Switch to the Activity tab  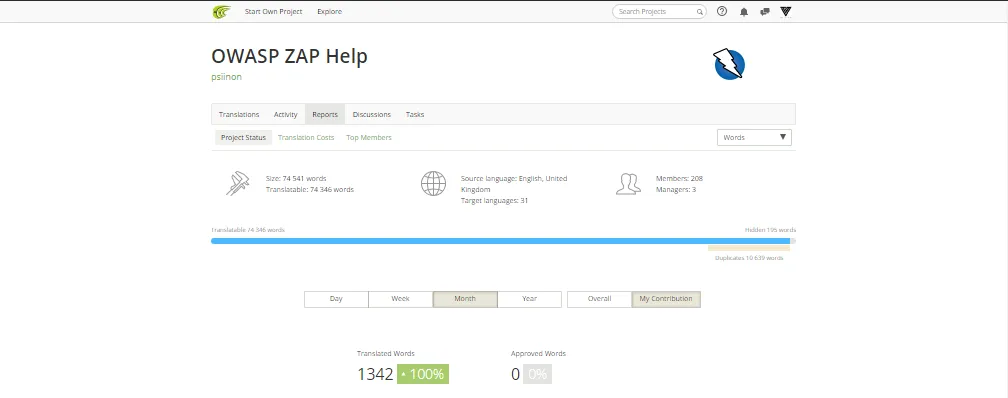tap(285, 114)
